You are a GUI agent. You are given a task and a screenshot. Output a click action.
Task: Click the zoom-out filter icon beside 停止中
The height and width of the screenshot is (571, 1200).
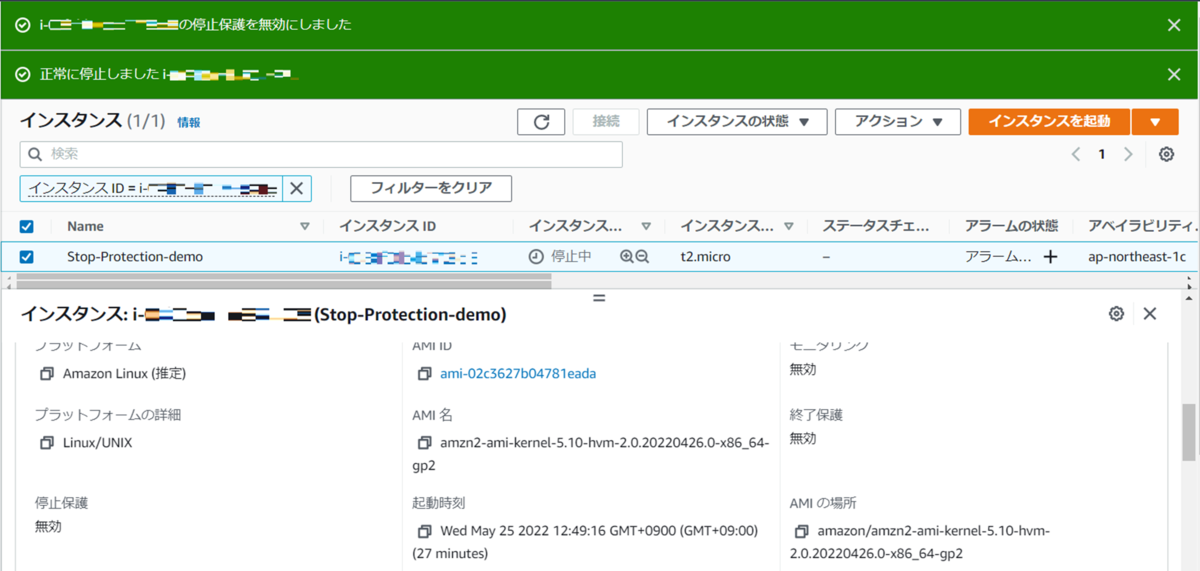(642, 257)
